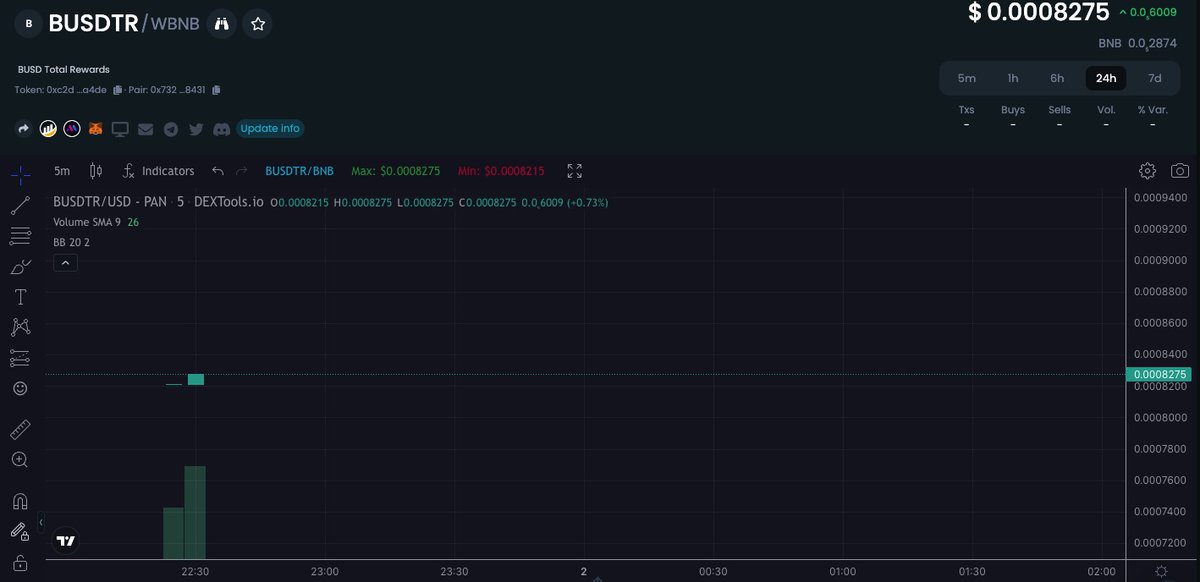Copy the pair address
The width and height of the screenshot is (1200, 582).
point(216,90)
